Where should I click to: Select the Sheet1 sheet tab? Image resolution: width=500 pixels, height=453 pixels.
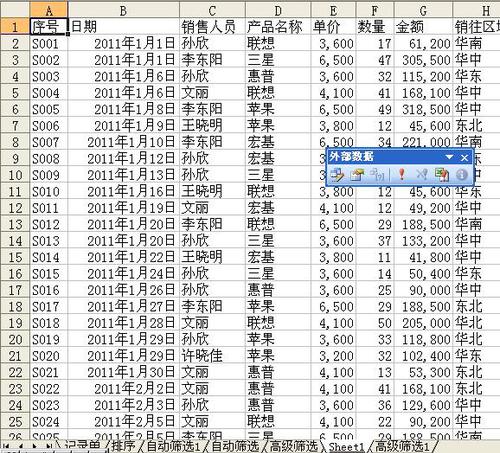click(x=346, y=446)
